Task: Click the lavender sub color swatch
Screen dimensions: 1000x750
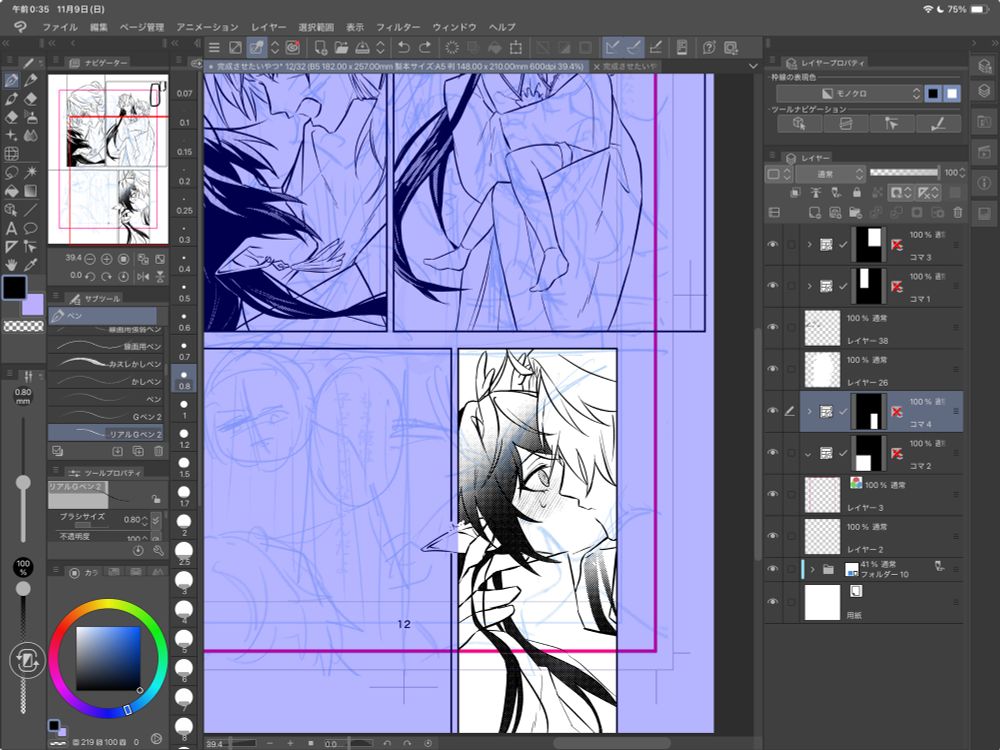Action: point(33,304)
